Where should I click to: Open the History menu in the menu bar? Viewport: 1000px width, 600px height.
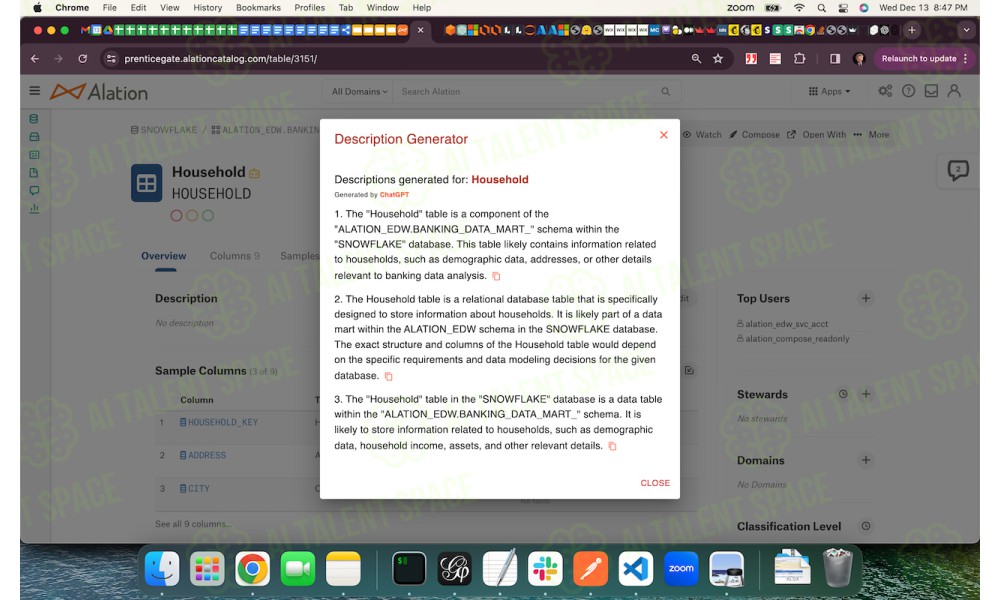(x=207, y=8)
